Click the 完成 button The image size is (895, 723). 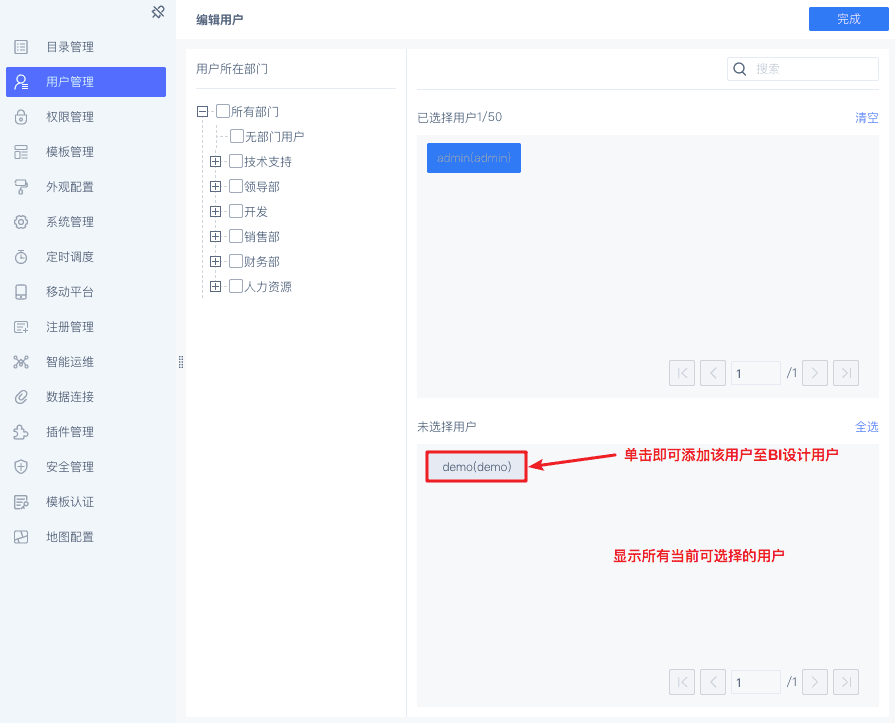[x=849, y=19]
